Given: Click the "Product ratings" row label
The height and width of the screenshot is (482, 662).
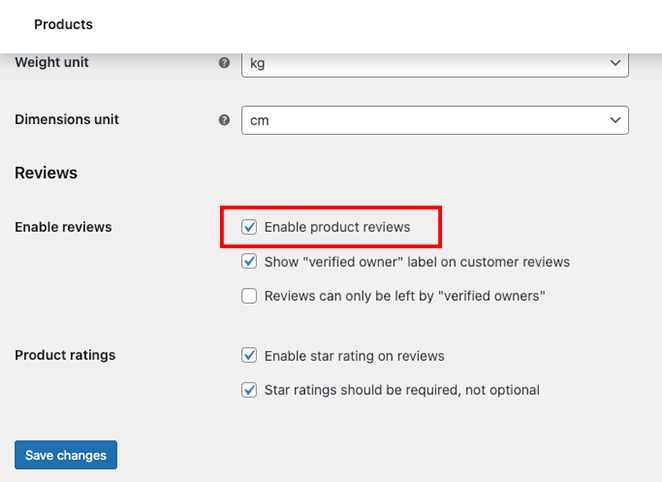Looking at the screenshot, I should coord(65,355).
